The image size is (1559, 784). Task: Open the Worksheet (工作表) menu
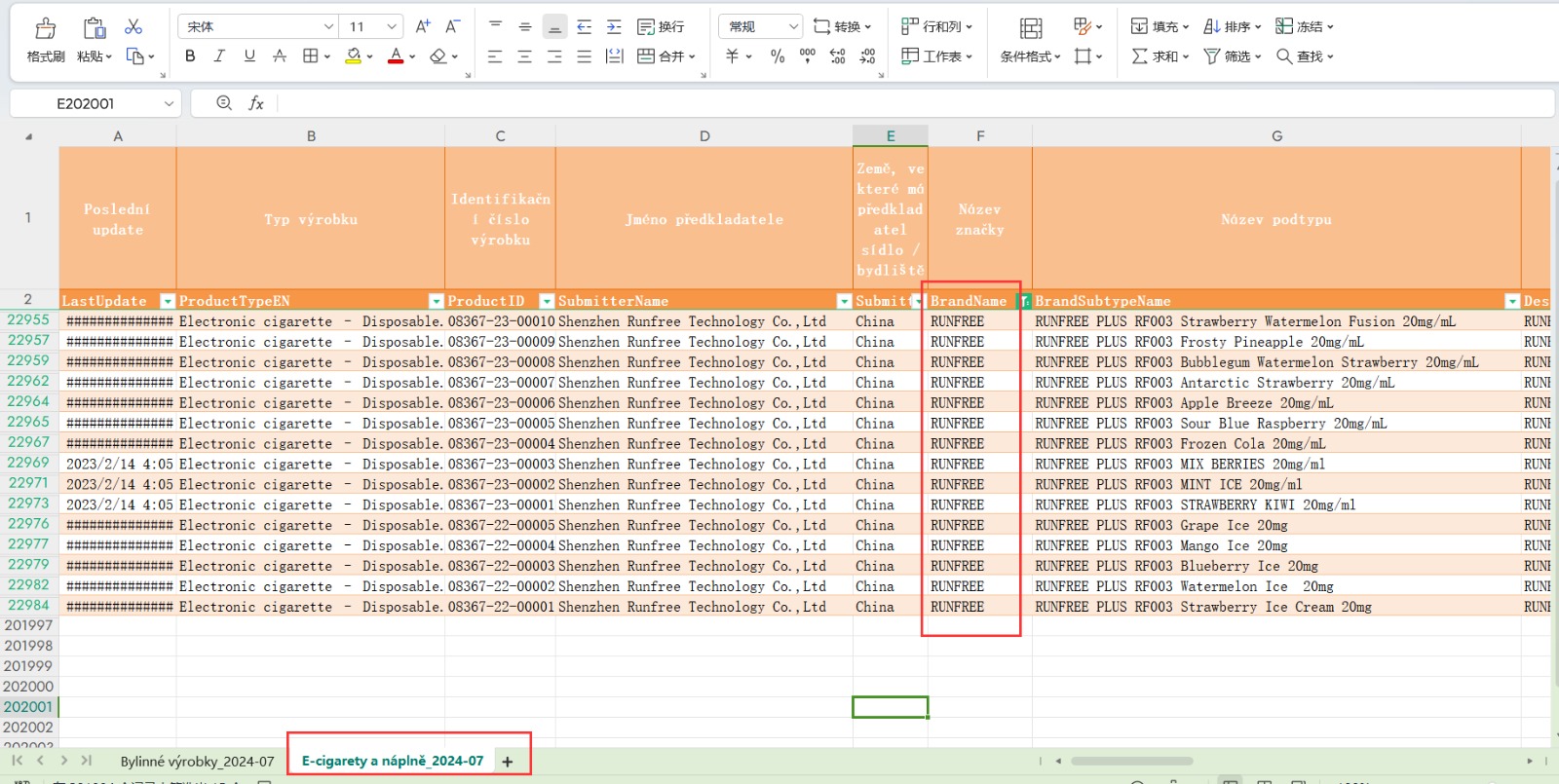pos(936,56)
